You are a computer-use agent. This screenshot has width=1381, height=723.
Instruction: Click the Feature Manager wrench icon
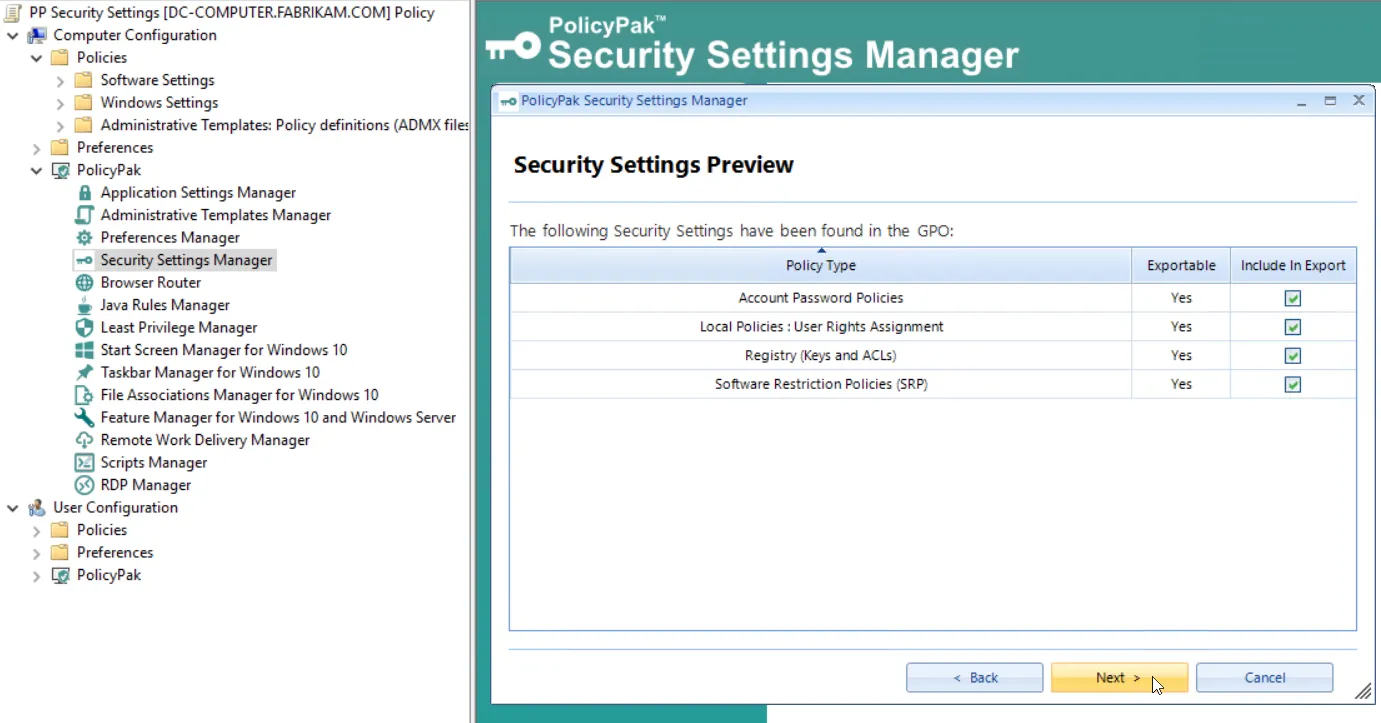click(x=84, y=418)
